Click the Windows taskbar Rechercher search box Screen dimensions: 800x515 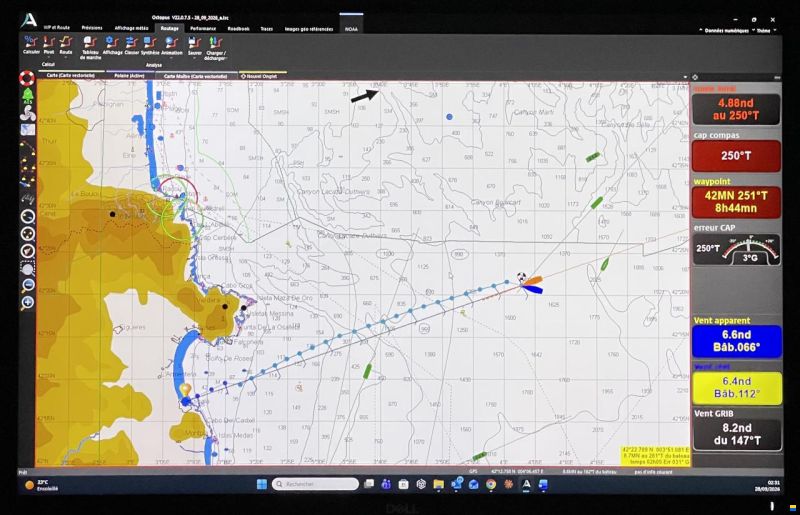[315, 484]
